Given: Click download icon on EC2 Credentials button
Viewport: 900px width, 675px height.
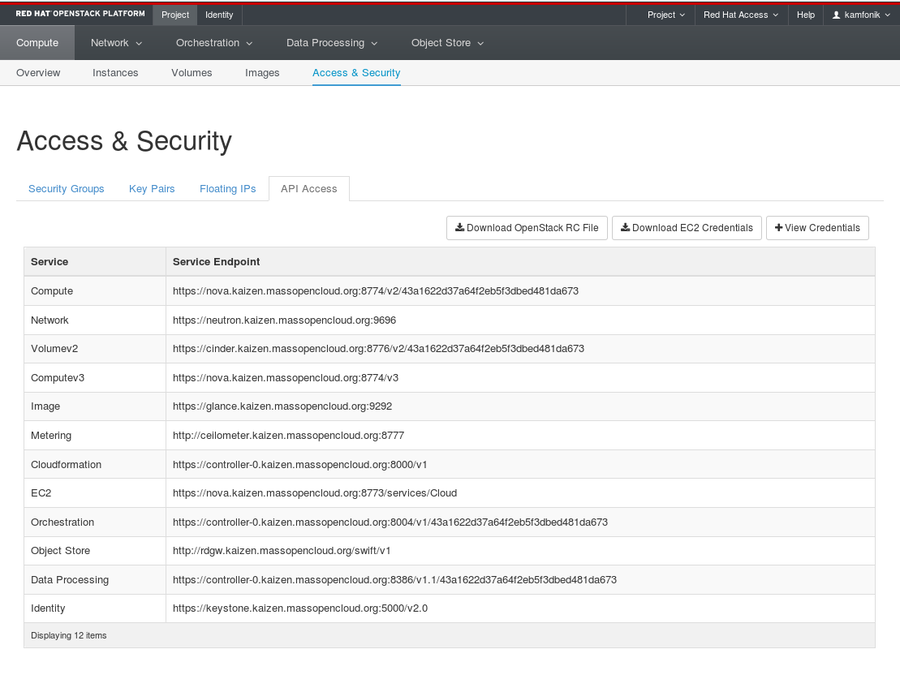Looking at the screenshot, I should [x=626, y=227].
